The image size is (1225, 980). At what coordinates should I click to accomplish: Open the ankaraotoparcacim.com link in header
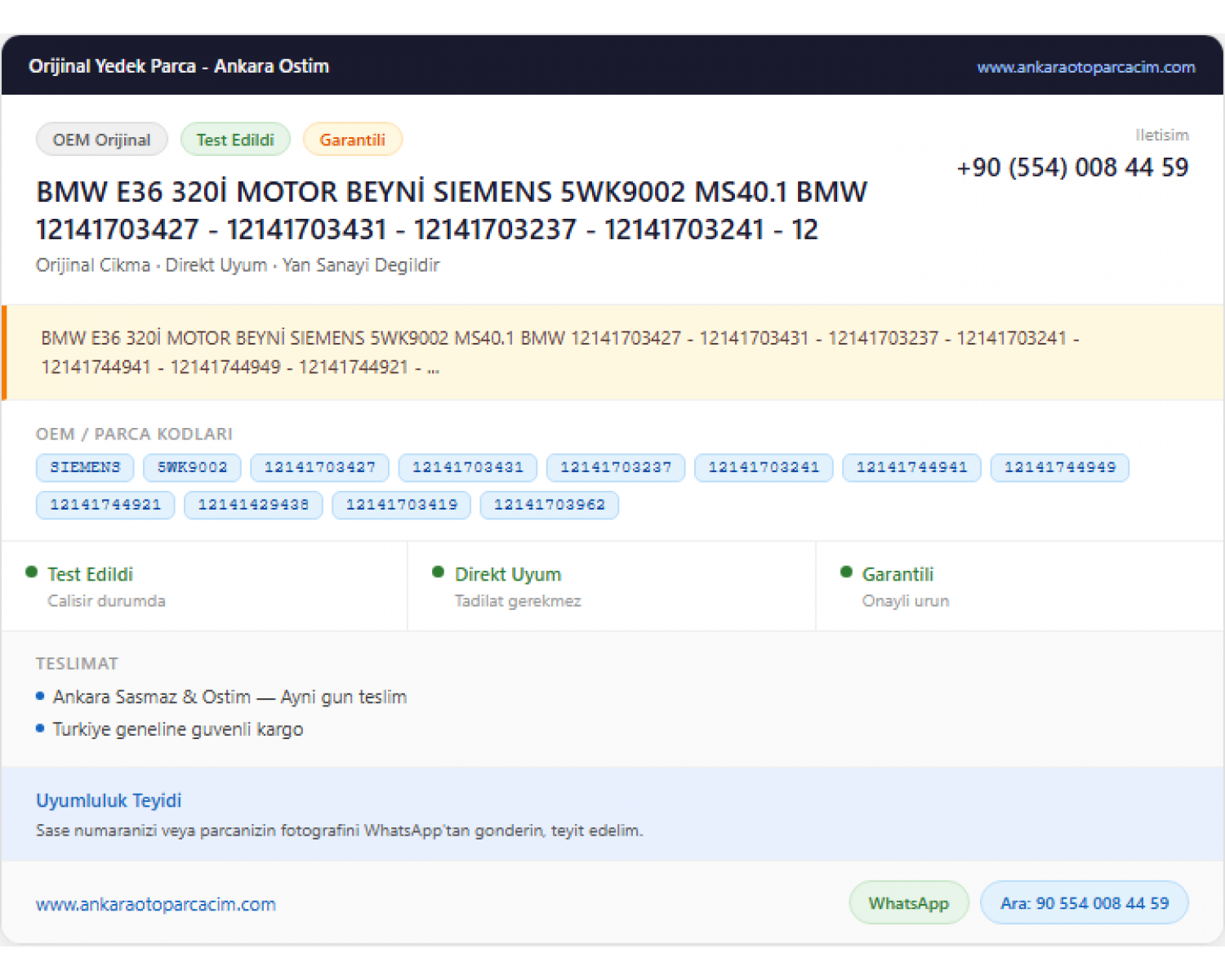(1085, 67)
